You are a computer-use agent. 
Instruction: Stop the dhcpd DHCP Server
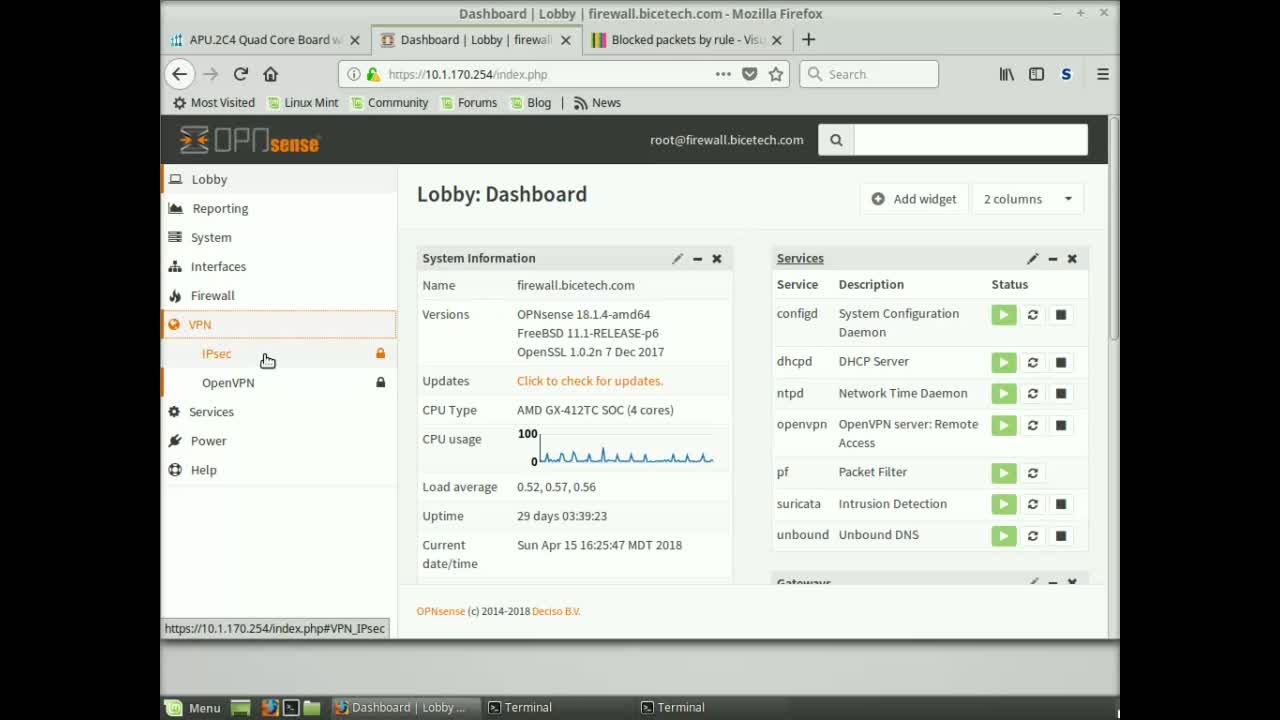click(x=1061, y=362)
